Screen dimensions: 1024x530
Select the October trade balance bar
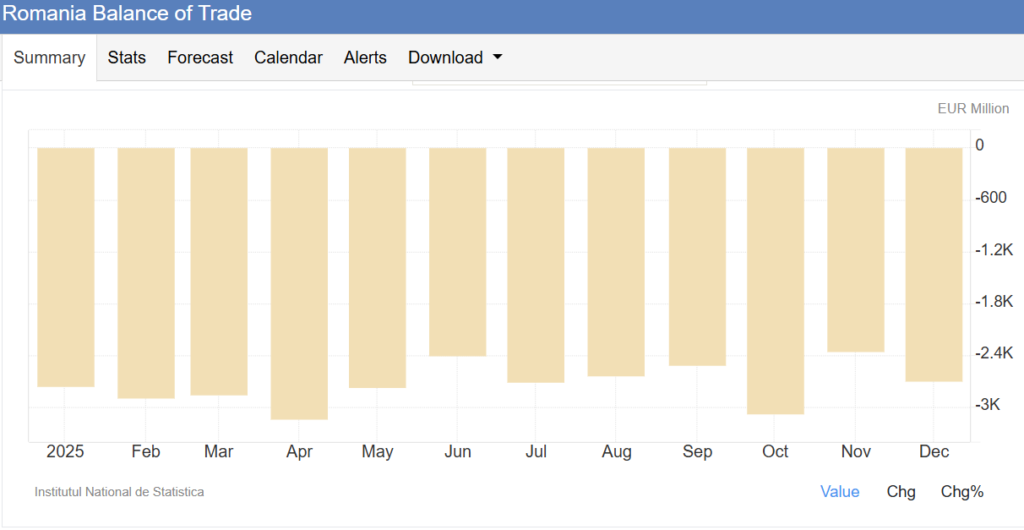click(775, 280)
